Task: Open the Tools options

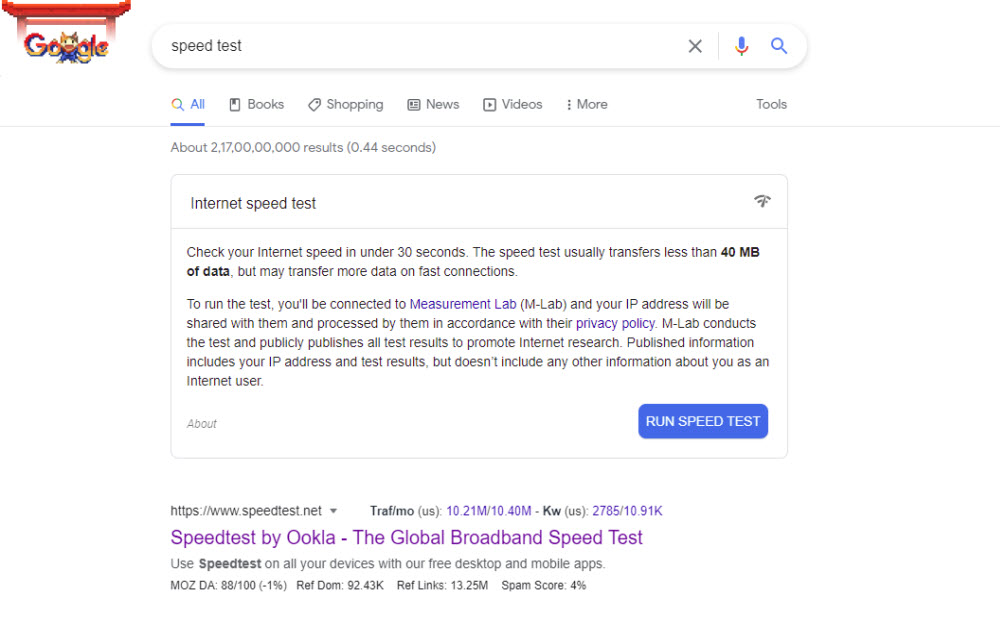Action: coord(771,104)
